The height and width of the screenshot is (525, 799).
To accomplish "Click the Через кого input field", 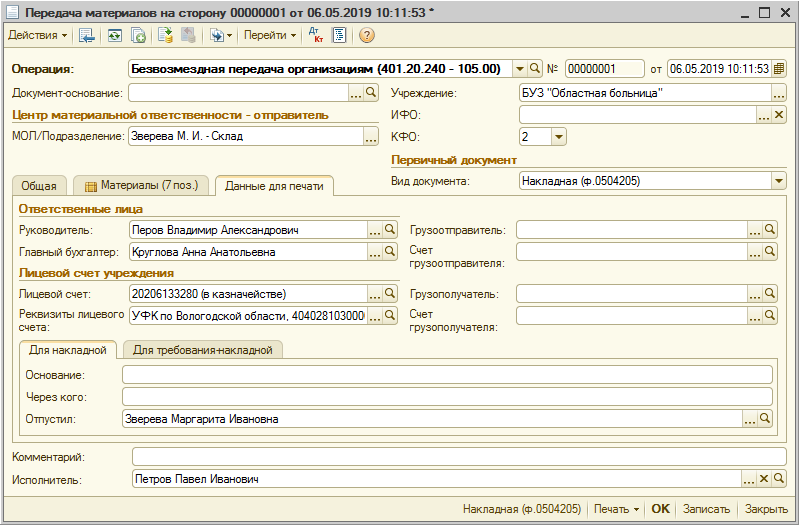I will [447, 397].
